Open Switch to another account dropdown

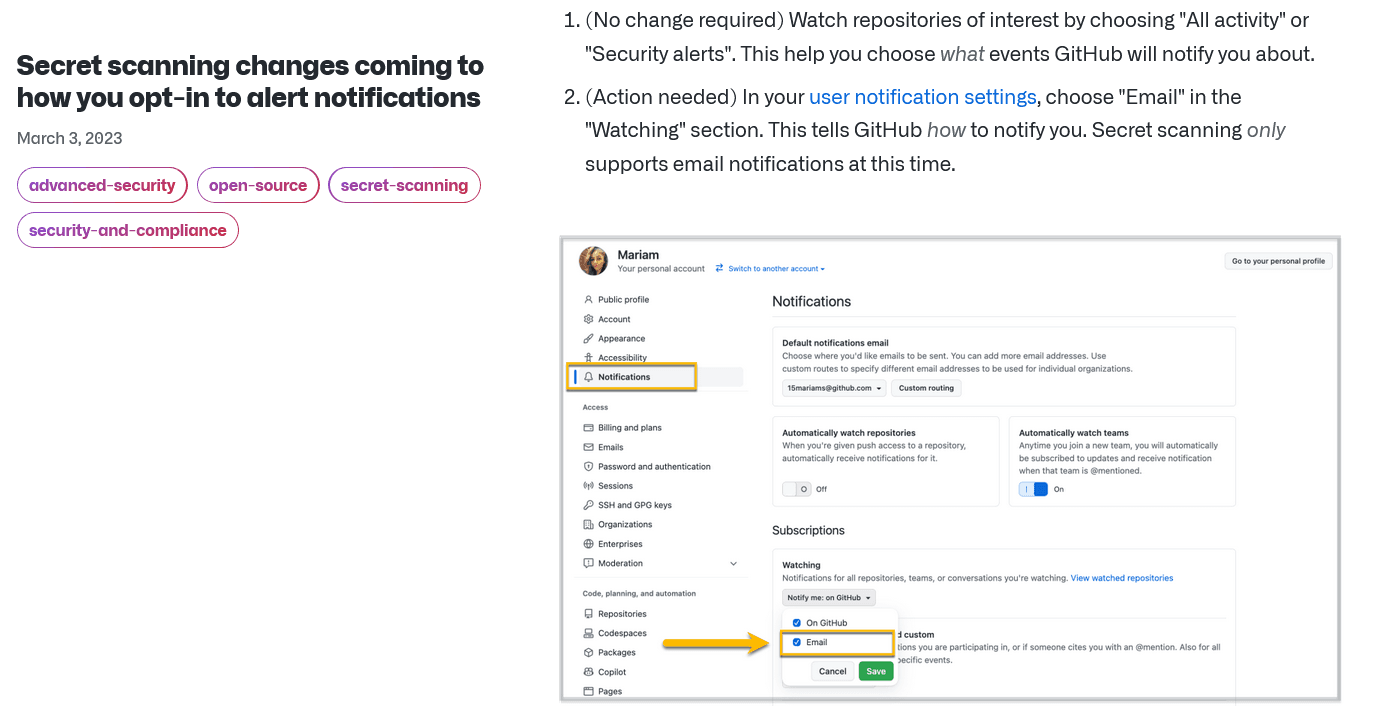[771, 269]
